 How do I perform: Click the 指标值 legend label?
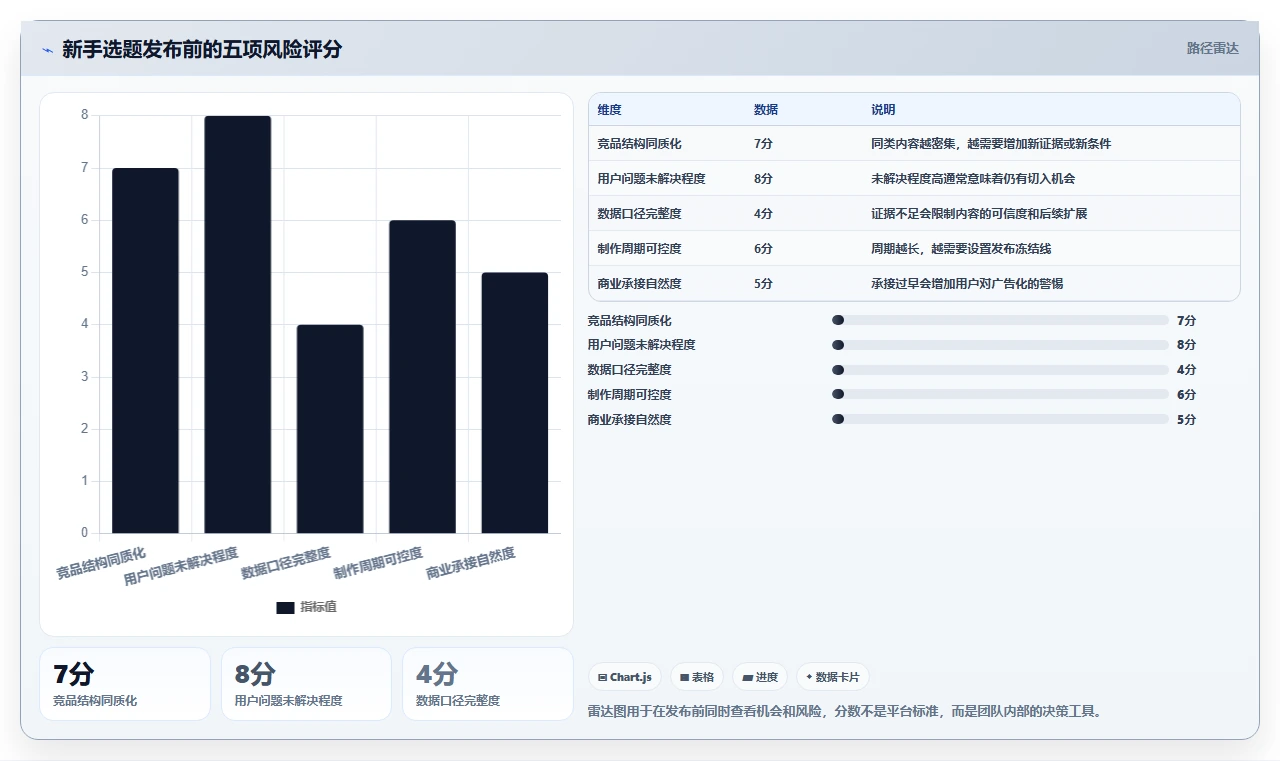[x=318, y=607]
